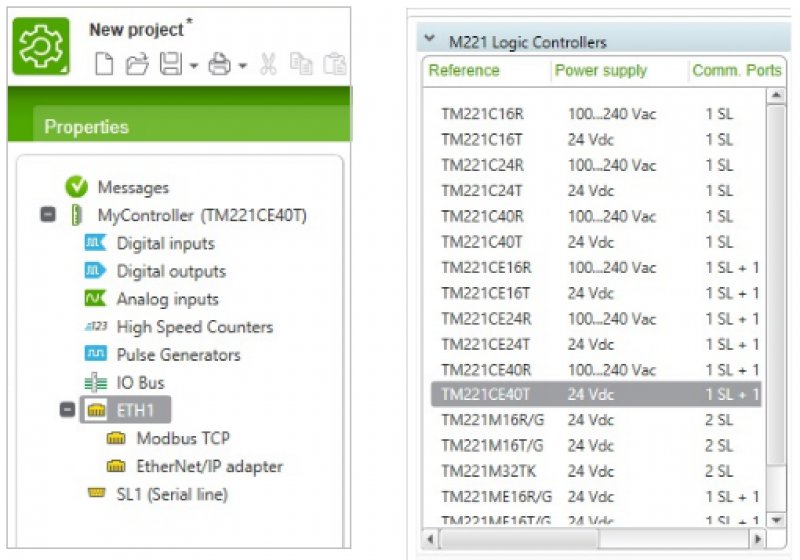The height and width of the screenshot is (560, 800).
Task: Select MyController (TM221CE40T) in the tree
Action: click(202, 215)
